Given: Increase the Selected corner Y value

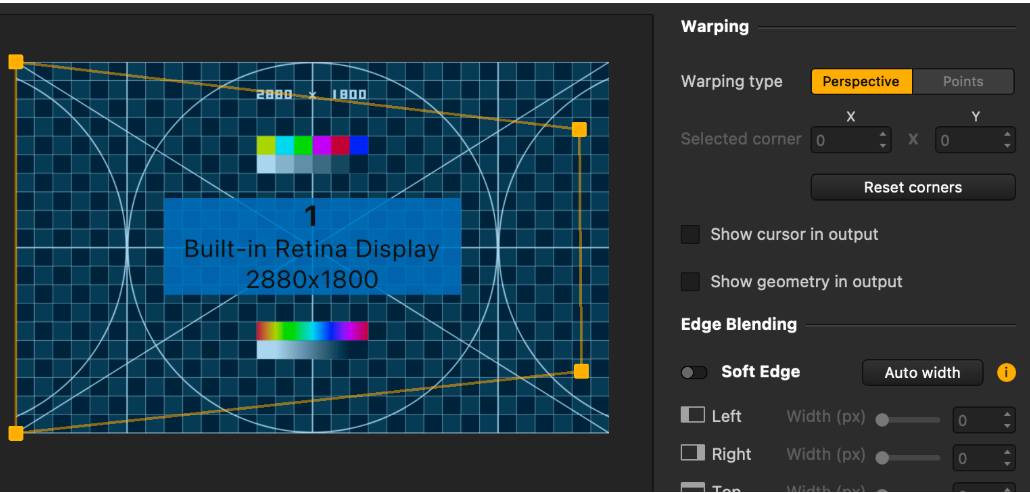Looking at the screenshot, I should click(1008, 134).
